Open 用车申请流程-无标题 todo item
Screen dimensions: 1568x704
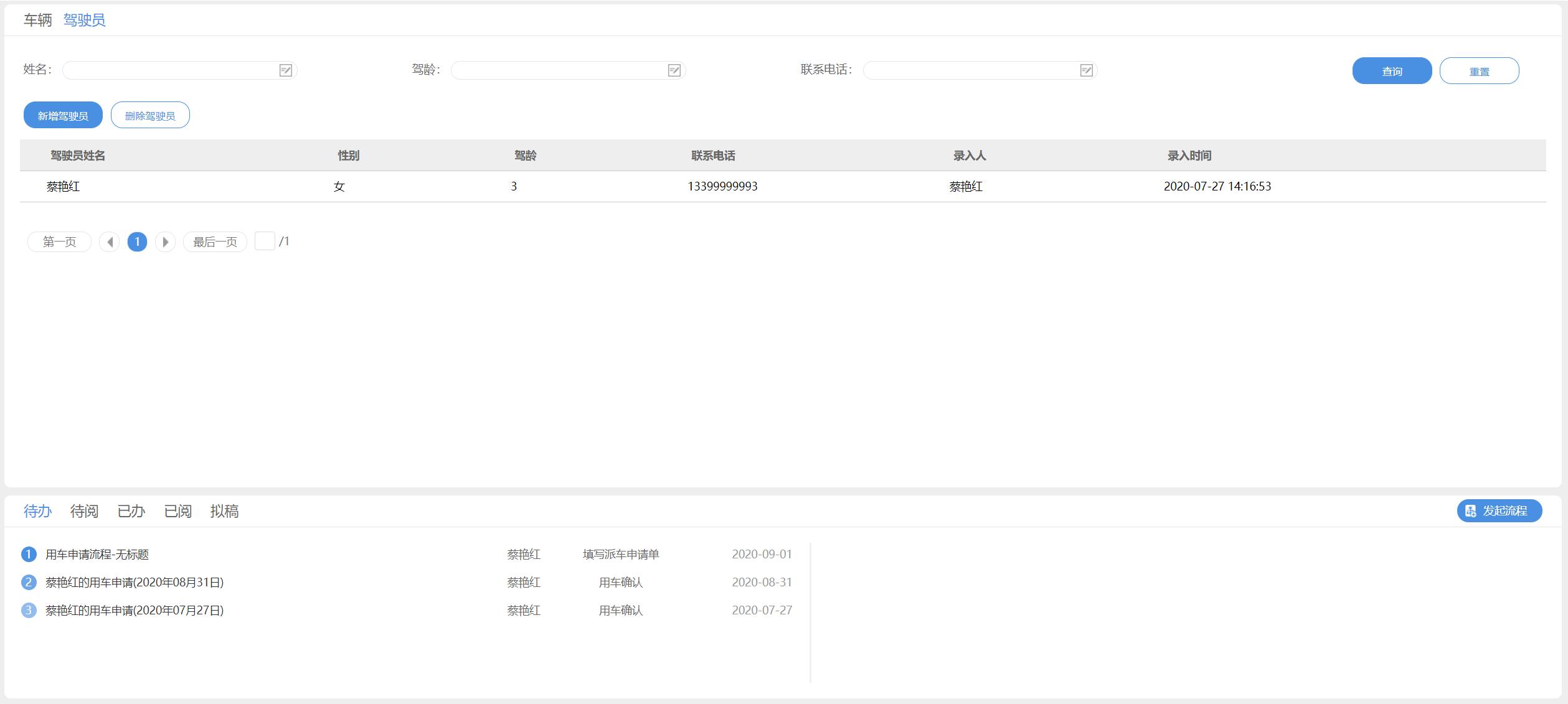click(97, 554)
